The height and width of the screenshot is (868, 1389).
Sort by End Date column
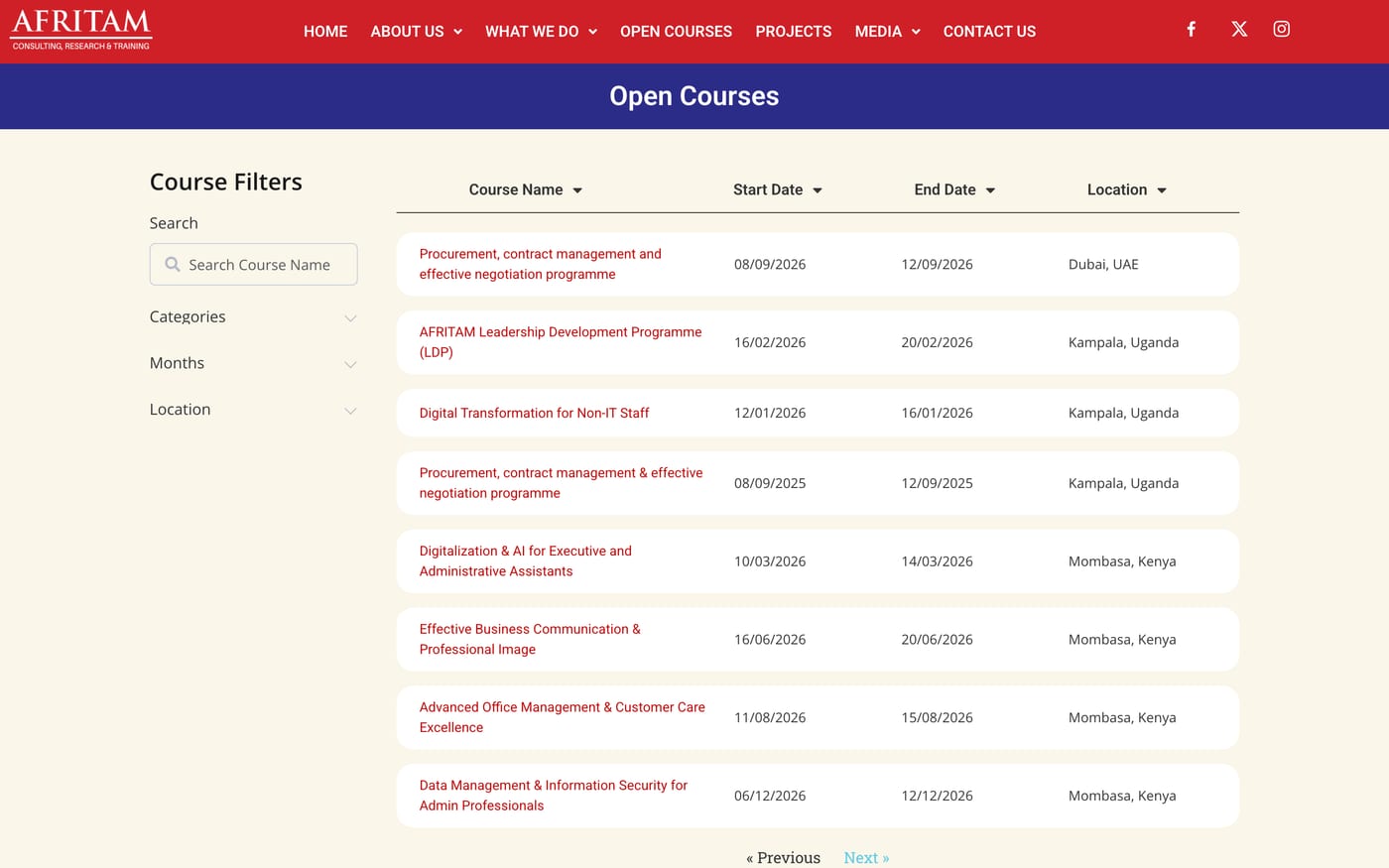954,189
